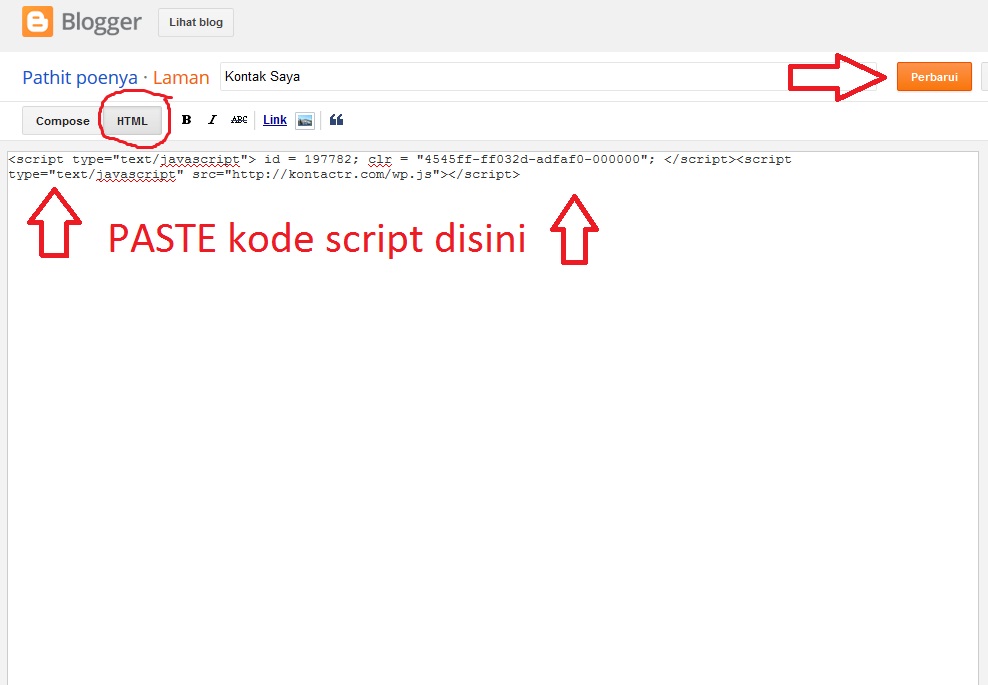Insert a blockquote with the quote icon
The image size is (988, 685).
335,119
